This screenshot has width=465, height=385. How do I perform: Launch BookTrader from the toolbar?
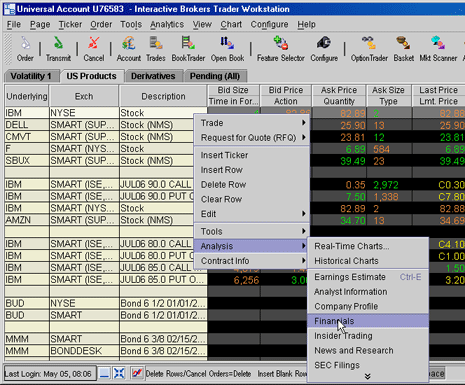(x=188, y=49)
